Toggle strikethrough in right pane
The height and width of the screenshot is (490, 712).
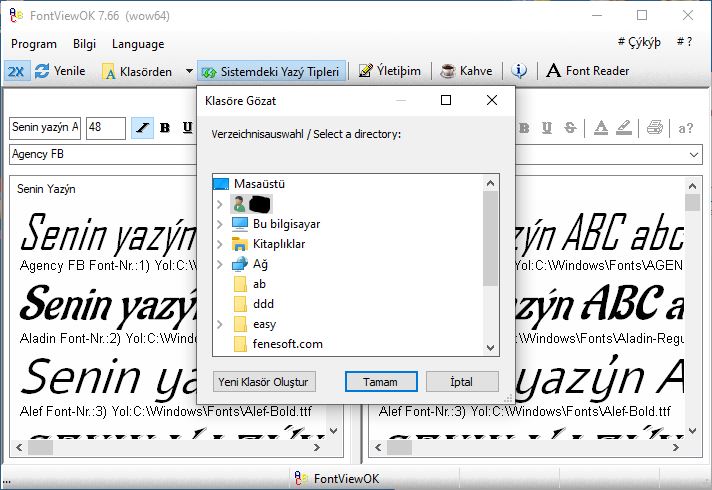pyautogui.click(x=570, y=128)
